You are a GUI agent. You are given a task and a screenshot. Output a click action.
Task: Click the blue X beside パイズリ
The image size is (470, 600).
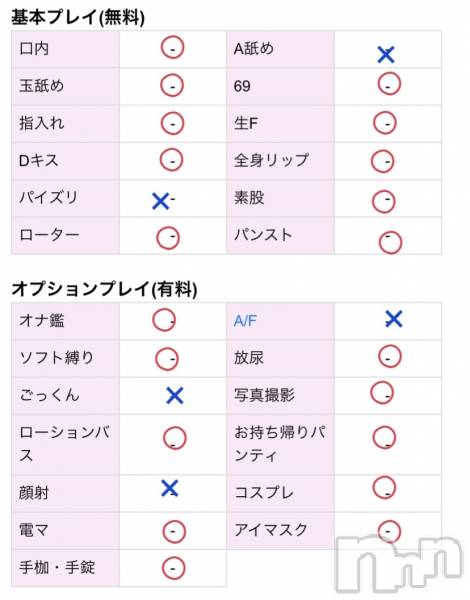(160, 201)
